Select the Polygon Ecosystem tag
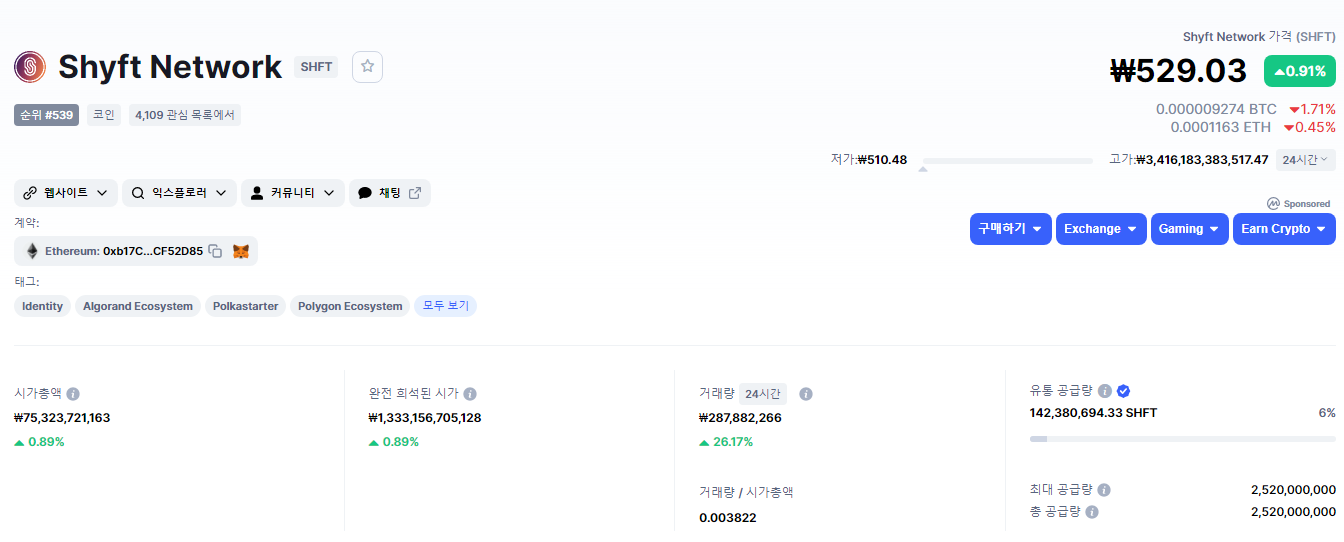 (x=350, y=306)
